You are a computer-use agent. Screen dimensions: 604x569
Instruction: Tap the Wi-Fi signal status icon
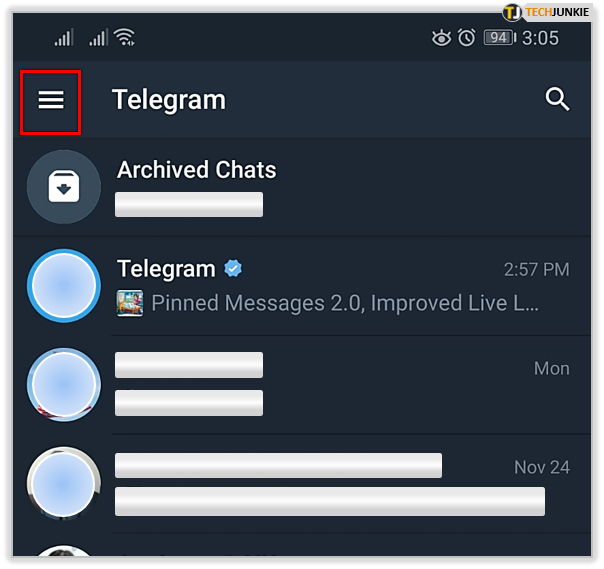click(x=124, y=37)
